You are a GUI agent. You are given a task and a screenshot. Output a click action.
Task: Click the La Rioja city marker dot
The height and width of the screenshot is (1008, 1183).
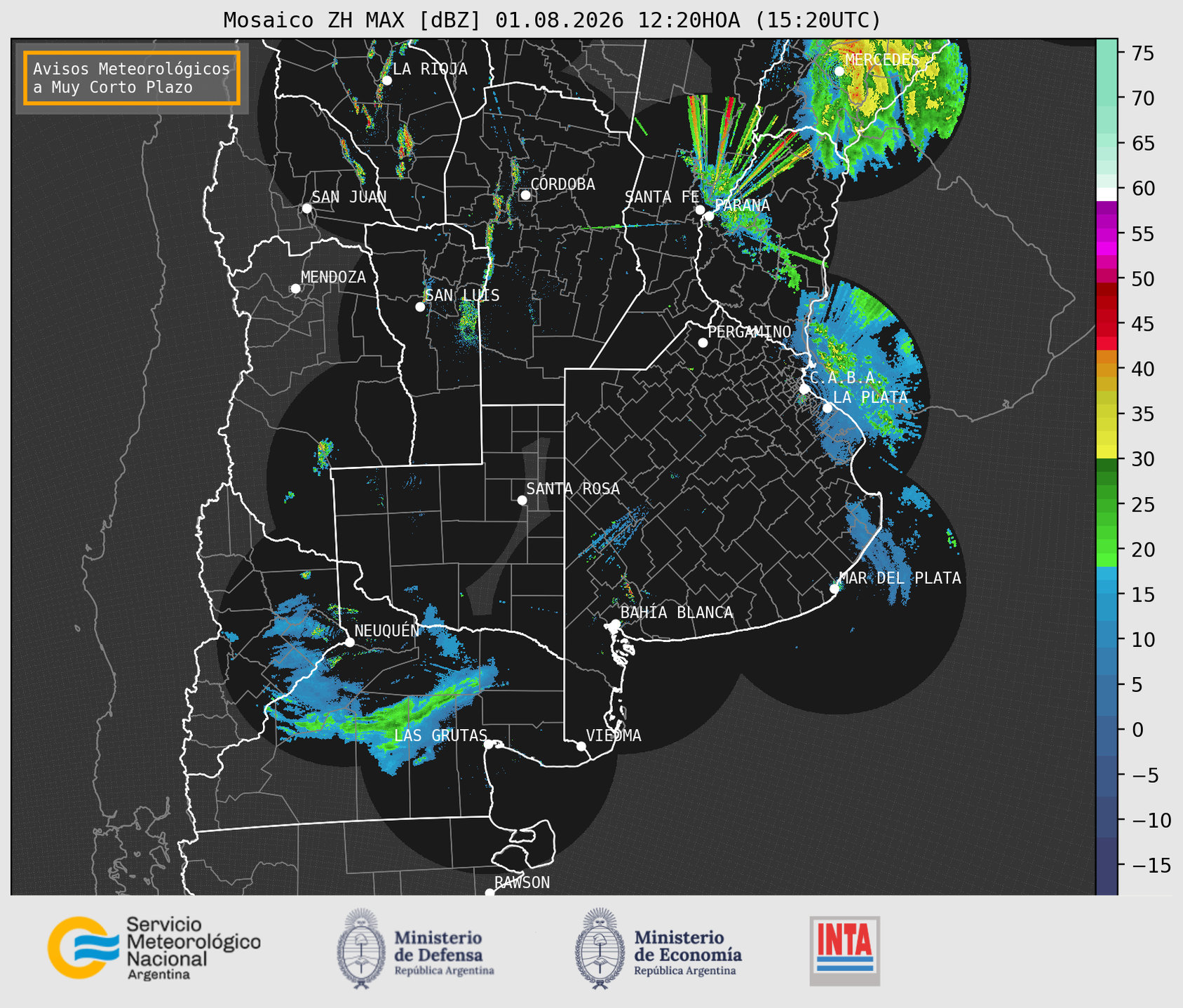point(386,81)
